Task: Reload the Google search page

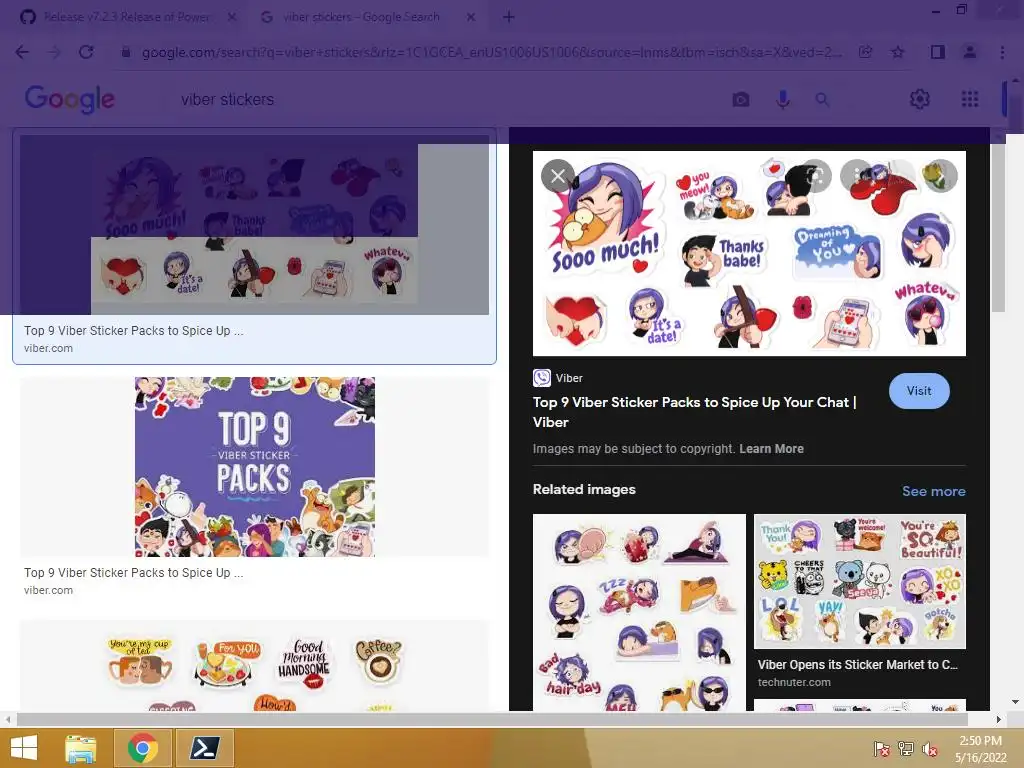Action: point(86,52)
